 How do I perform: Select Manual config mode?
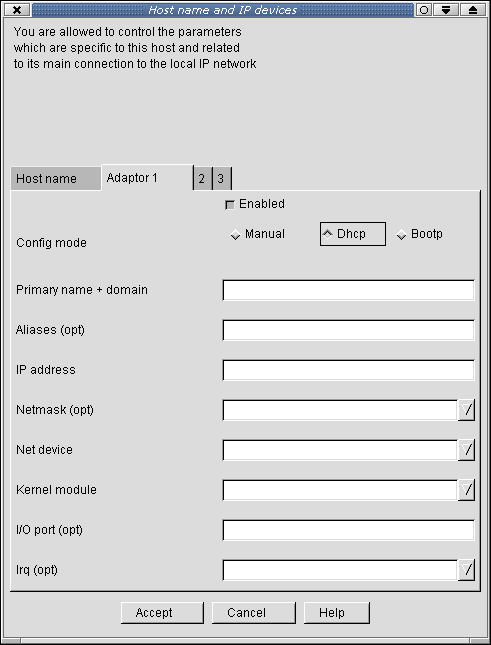pyautogui.click(x=258, y=234)
